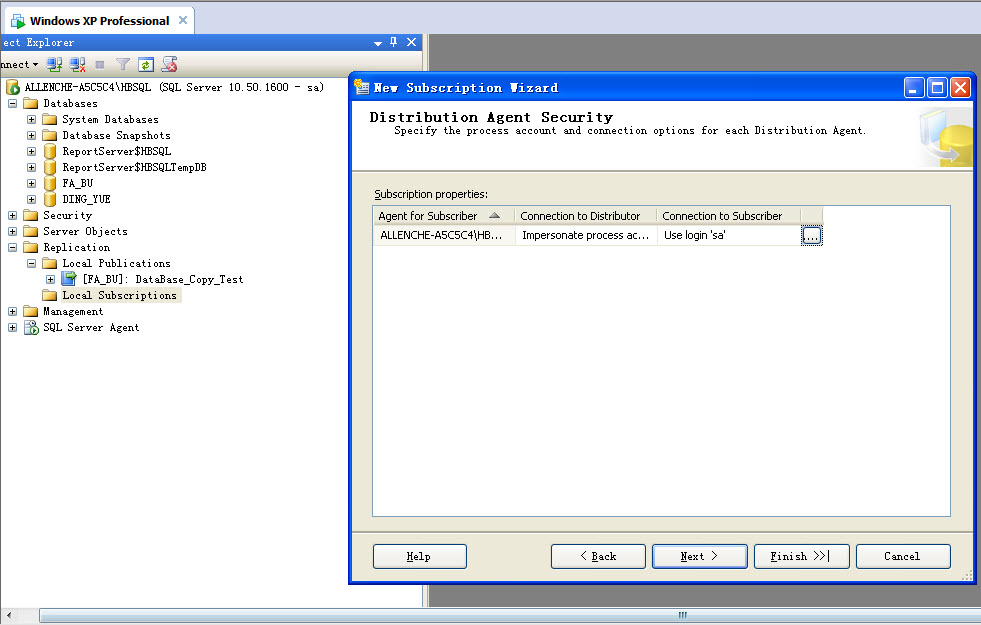The image size is (981, 625).
Task: Expand the ReportServer$HBSQL node
Action: (x=31, y=151)
